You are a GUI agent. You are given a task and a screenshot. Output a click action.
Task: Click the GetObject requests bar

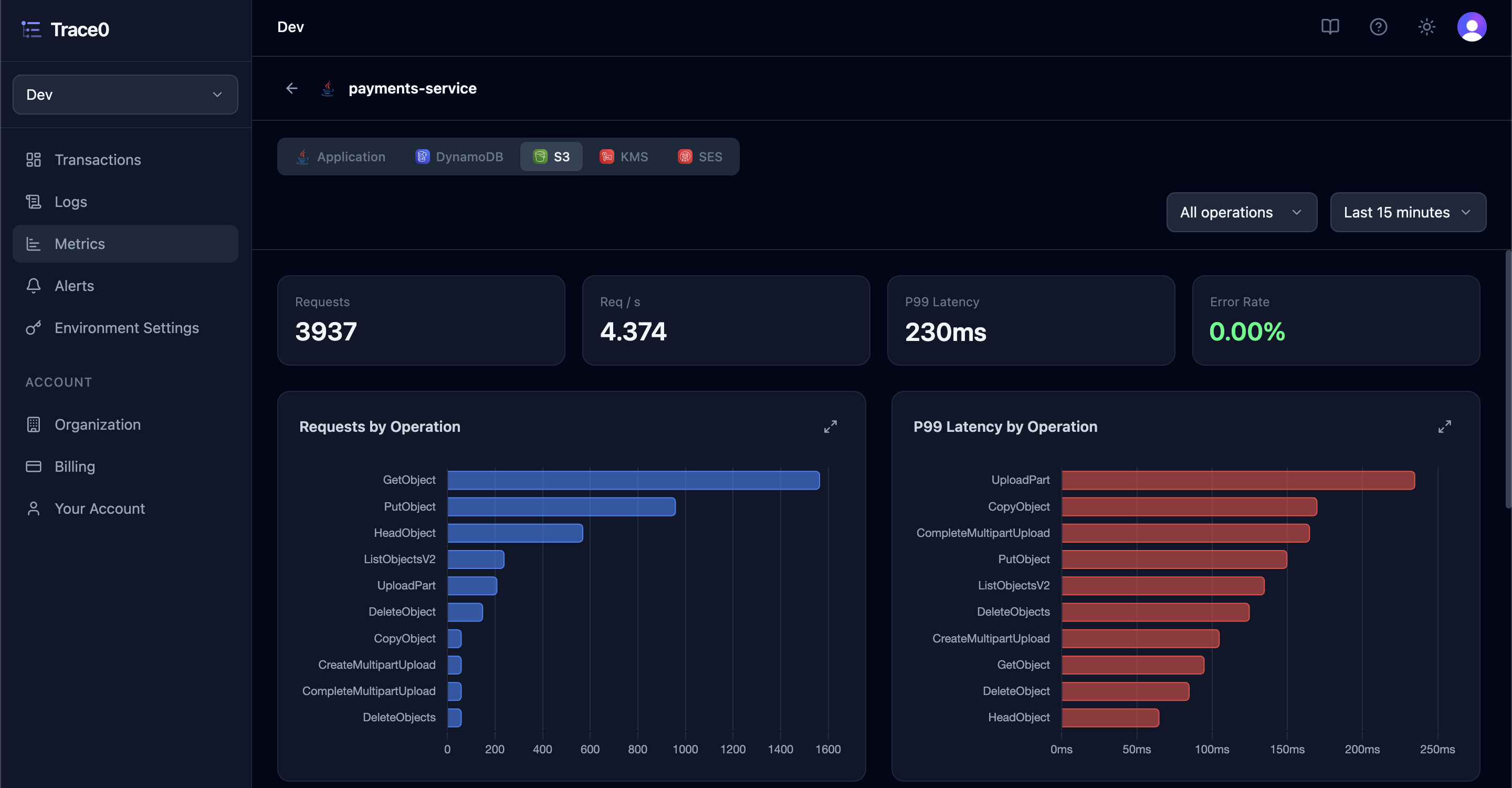(633, 480)
